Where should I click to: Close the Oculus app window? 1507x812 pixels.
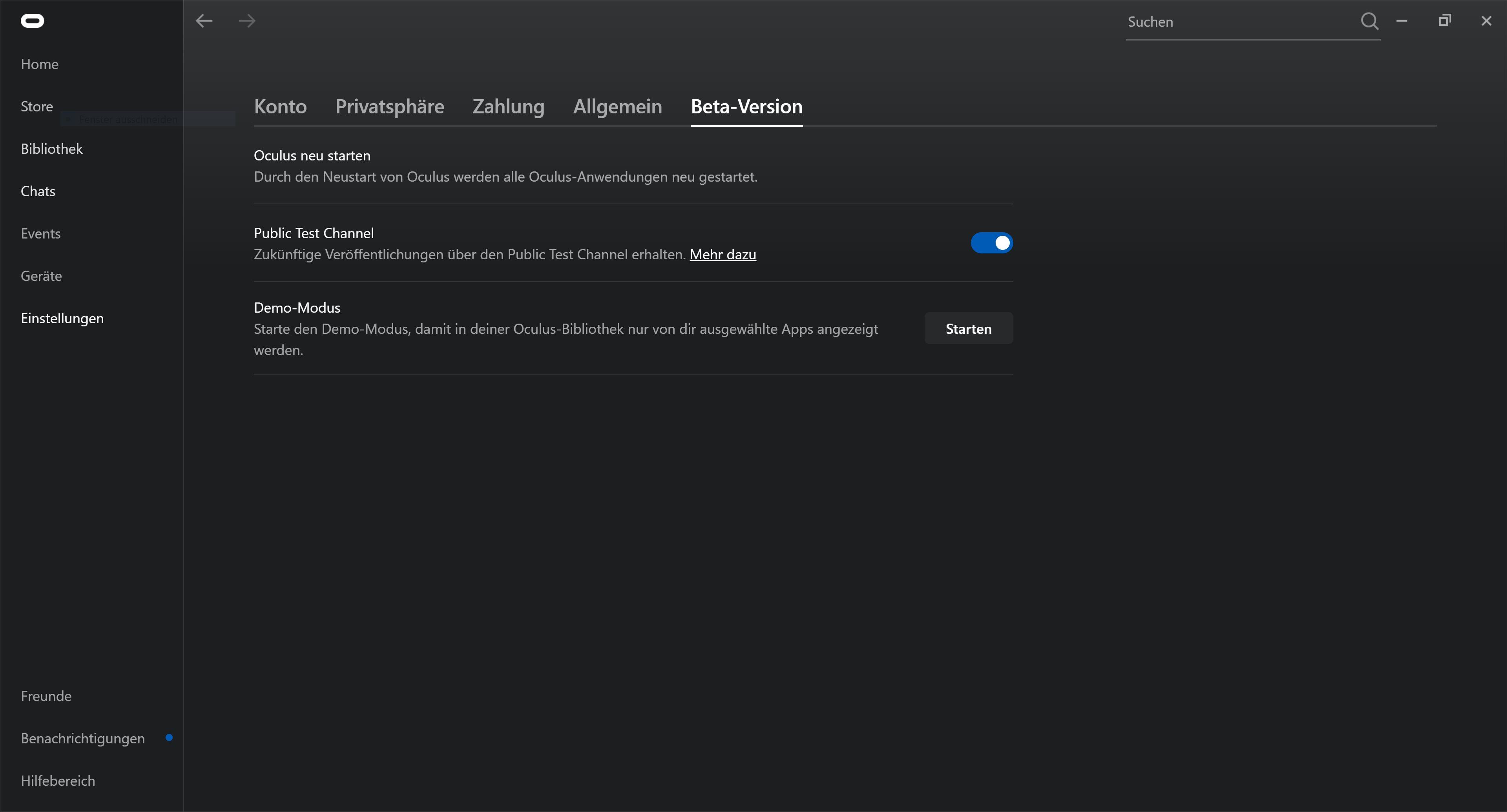tap(1487, 21)
